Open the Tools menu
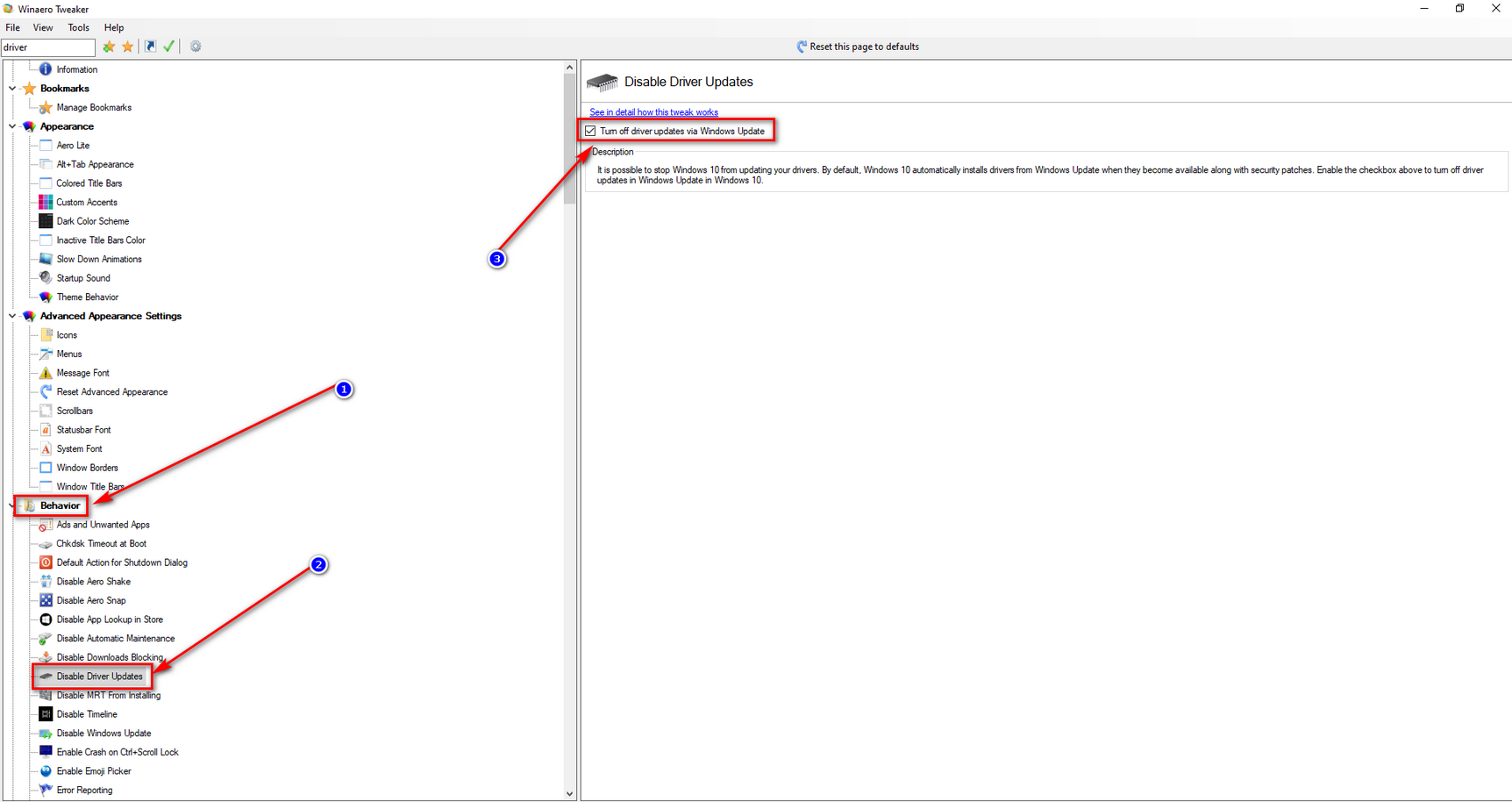1512x802 pixels. 79,27
